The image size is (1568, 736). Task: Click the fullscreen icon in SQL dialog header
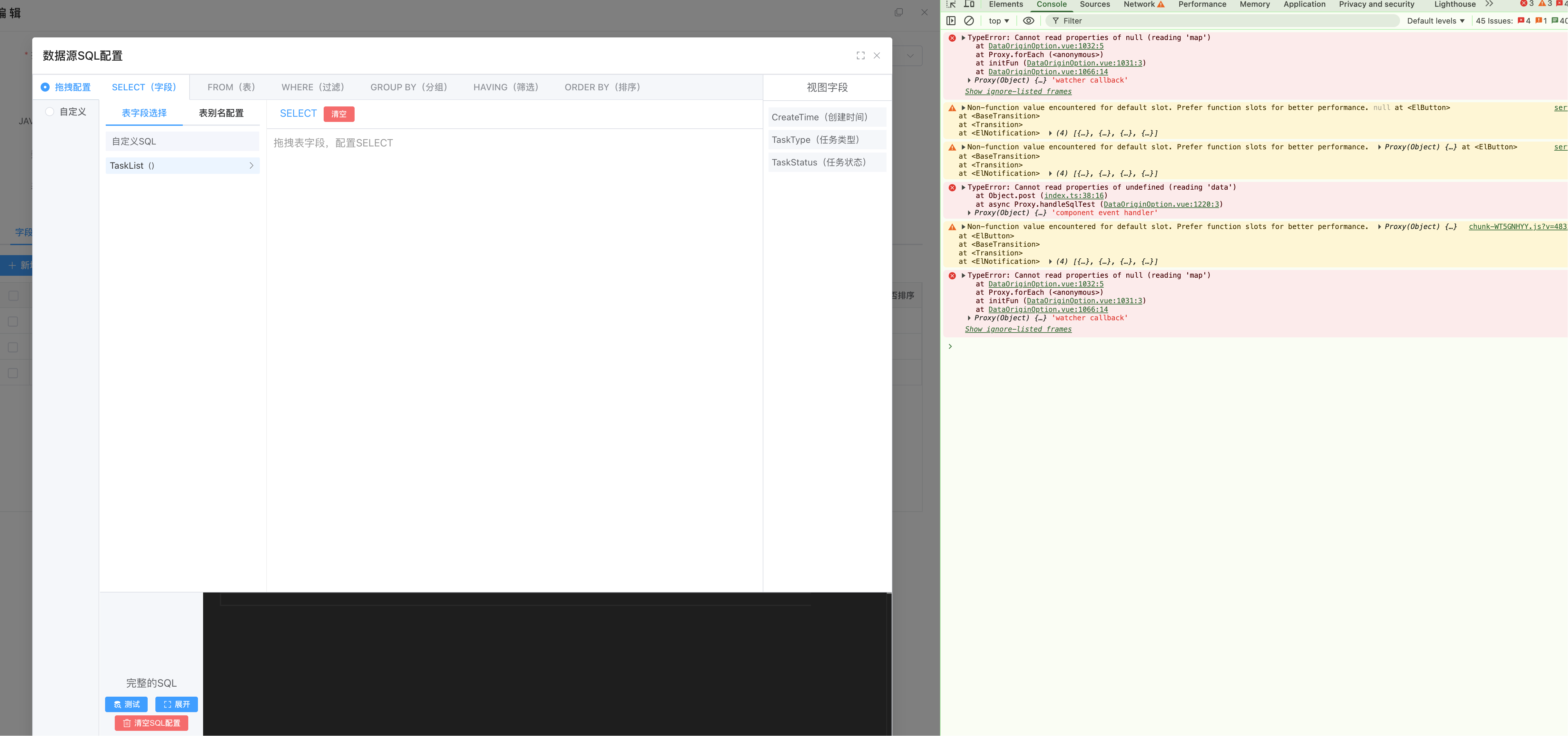tap(860, 55)
